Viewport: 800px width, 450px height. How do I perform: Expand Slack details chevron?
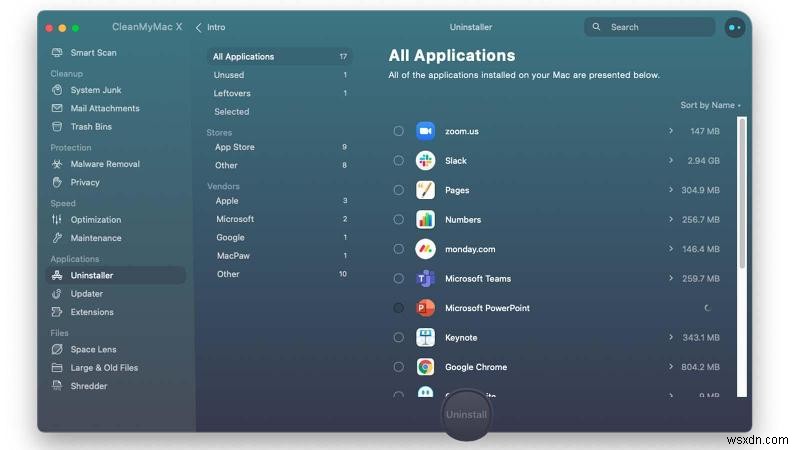point(670,161)
